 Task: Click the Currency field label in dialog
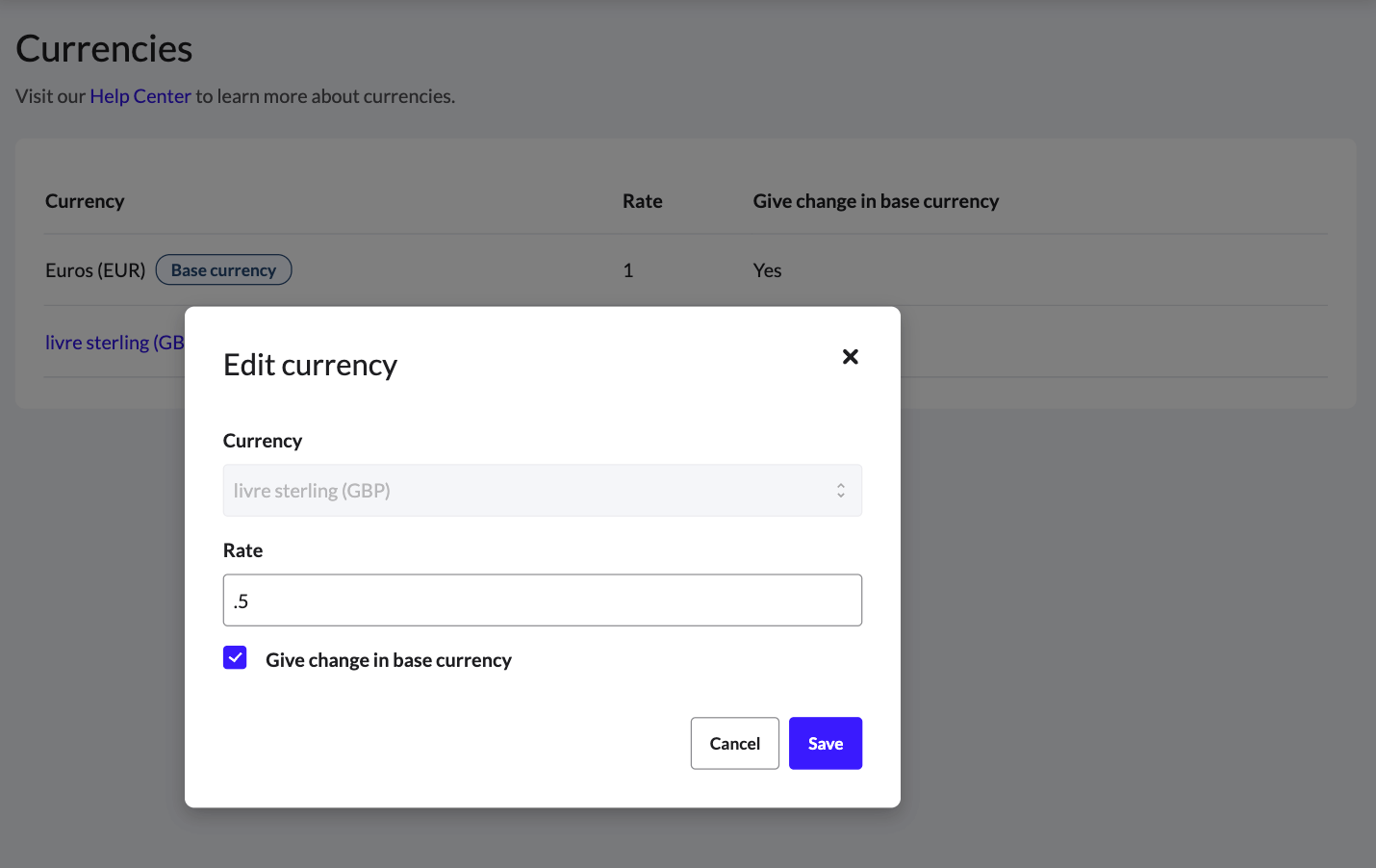[262, 441]
